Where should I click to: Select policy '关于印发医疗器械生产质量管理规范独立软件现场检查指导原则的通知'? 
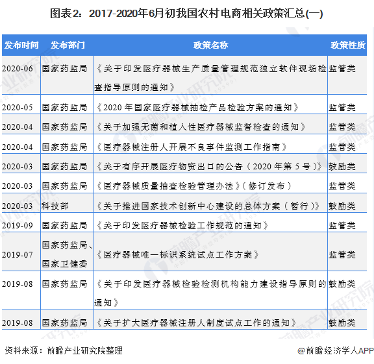point(211,78)
